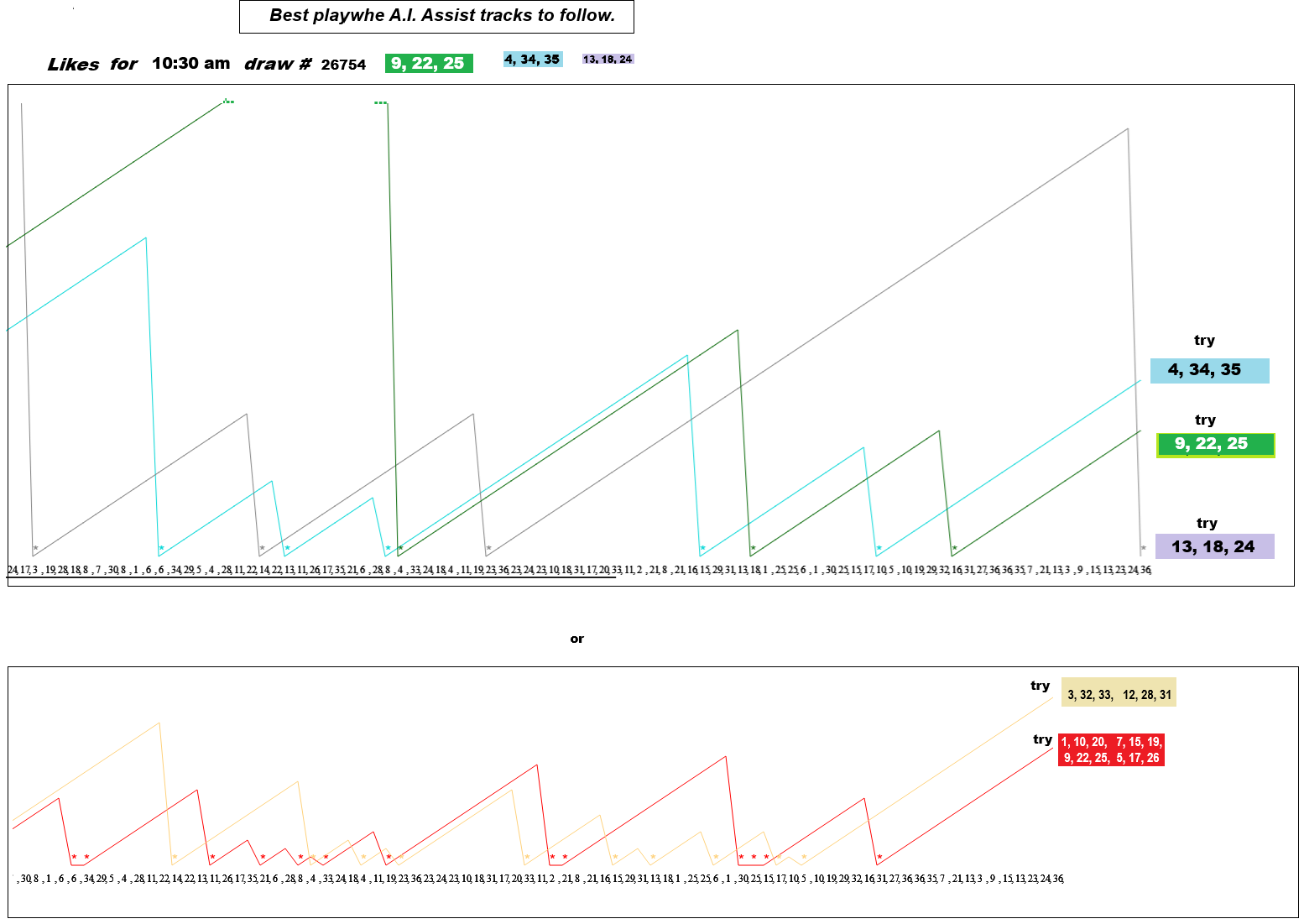1304x924 pixels.
Task: Click the title box 'Best playwhe A.I. Assist tracks'
Action: 436,17
